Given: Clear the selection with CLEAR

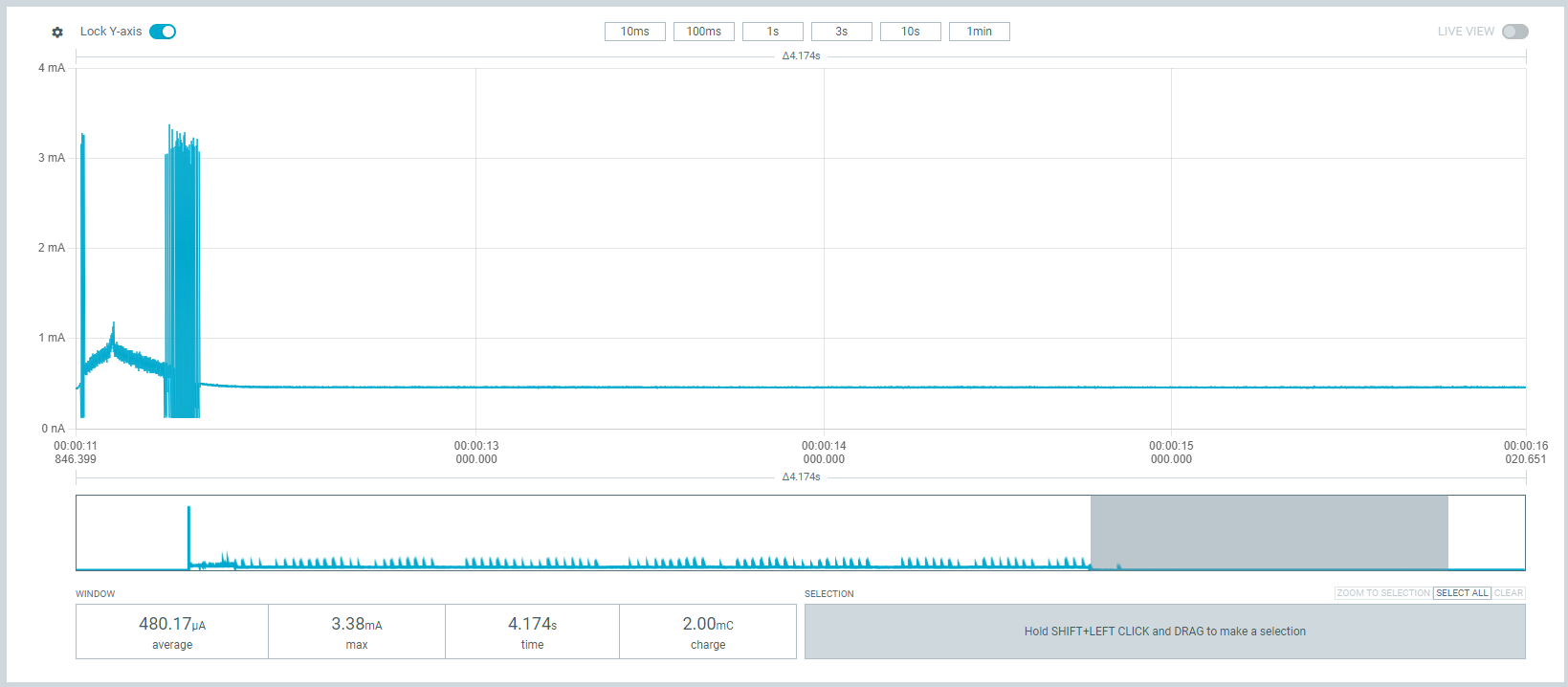Looking at the screenshot, I should 1508,593.
